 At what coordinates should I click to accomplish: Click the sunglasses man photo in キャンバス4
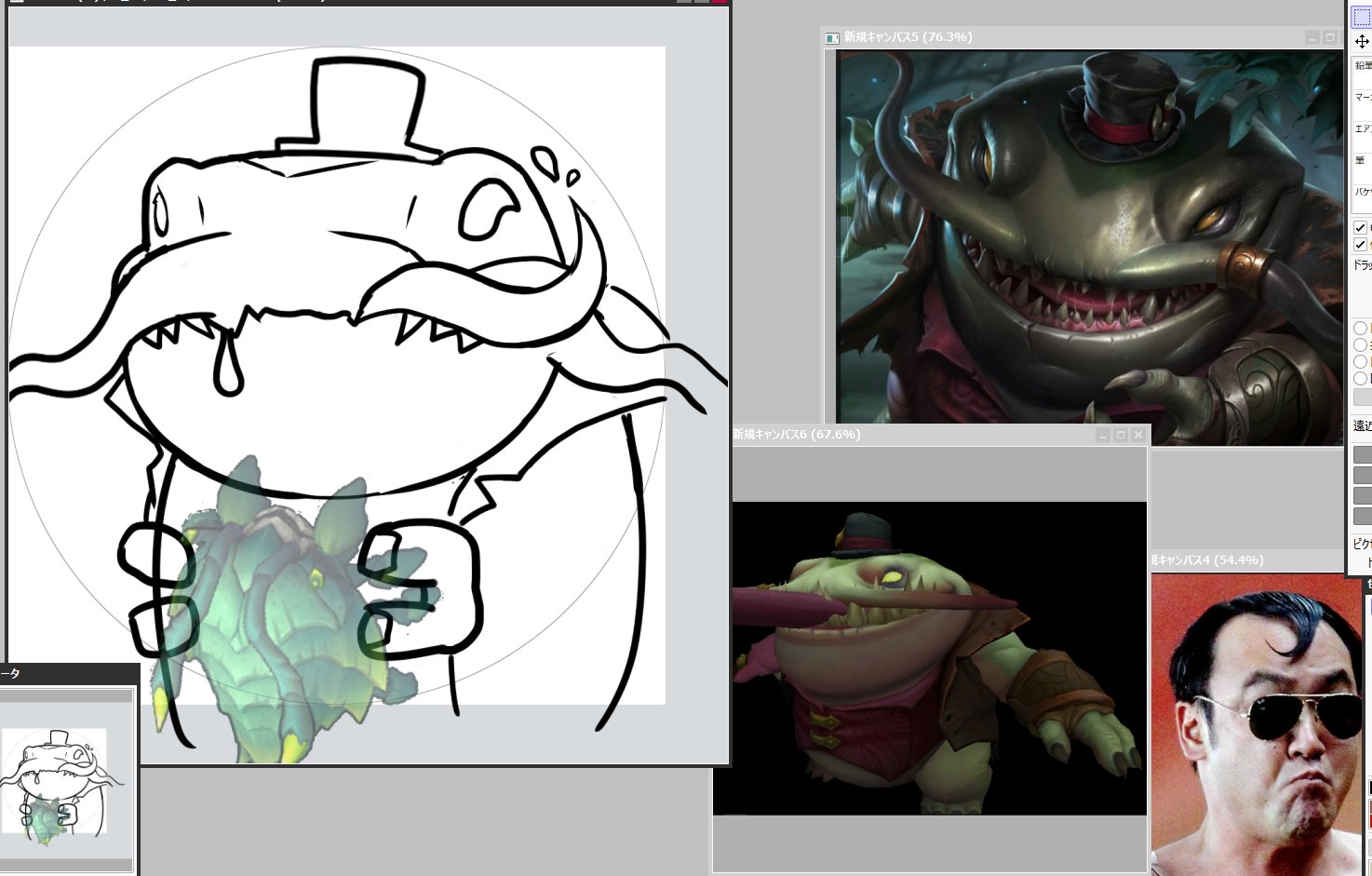point(1257,724)
